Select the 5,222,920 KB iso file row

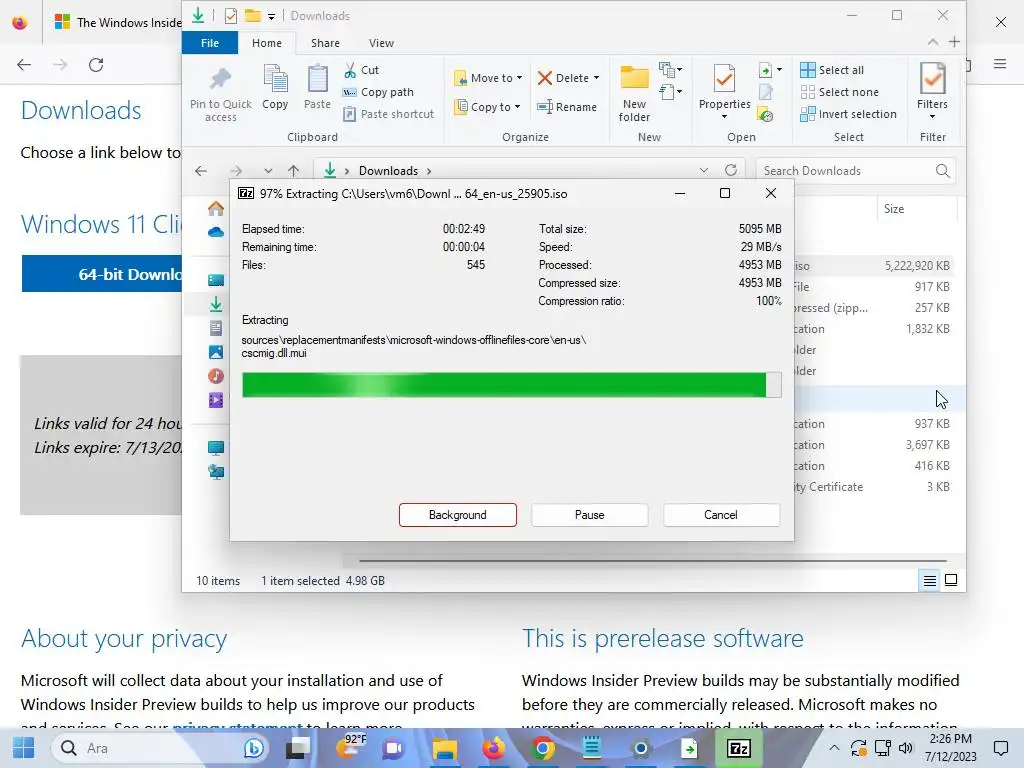pos(873,266)
